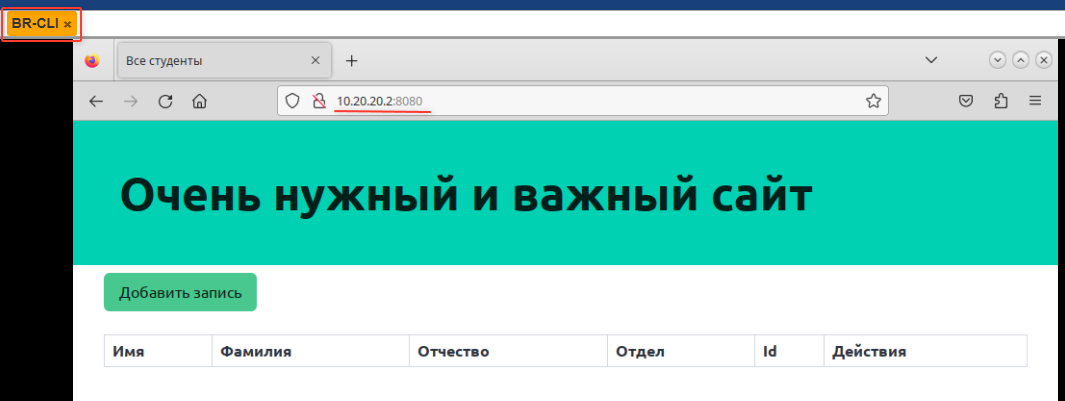This screenshot has height=401, width=1065.
Task: Open the Firefox home page icon
Action: 199,101
